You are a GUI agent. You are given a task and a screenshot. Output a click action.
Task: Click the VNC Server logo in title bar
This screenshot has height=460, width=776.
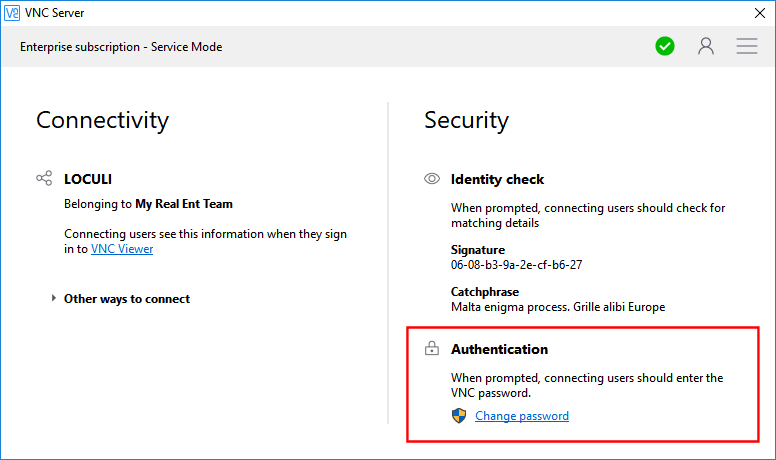12,13
